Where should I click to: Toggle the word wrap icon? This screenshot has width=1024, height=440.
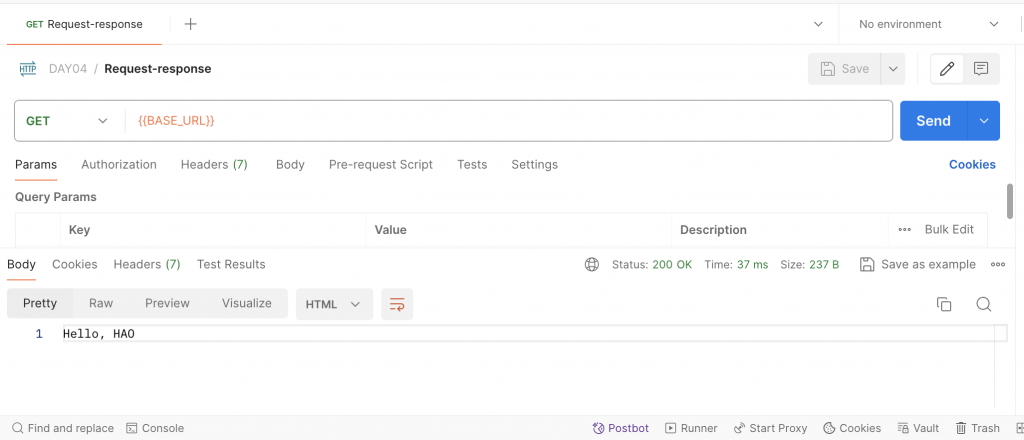398,304
